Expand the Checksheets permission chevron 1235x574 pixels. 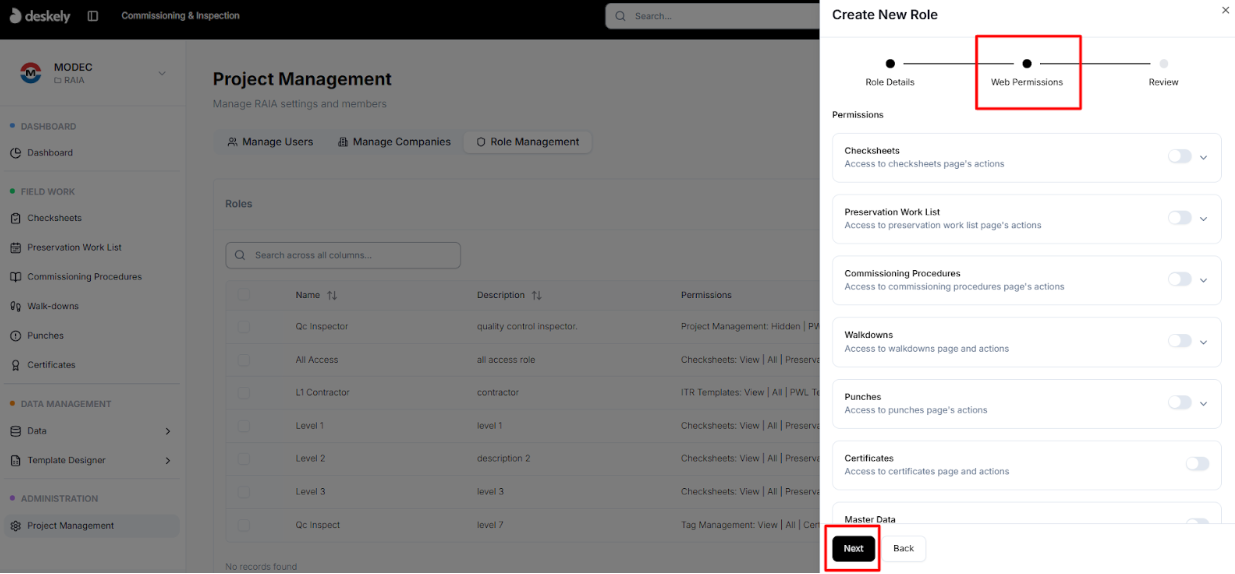pos(1204,158)
